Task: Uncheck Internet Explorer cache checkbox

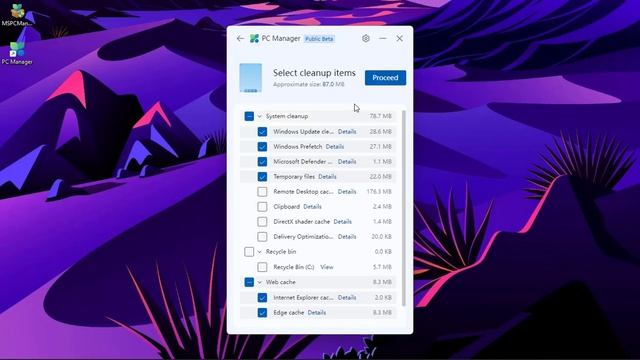Action: pyautogui.click(x=262, y=298)
